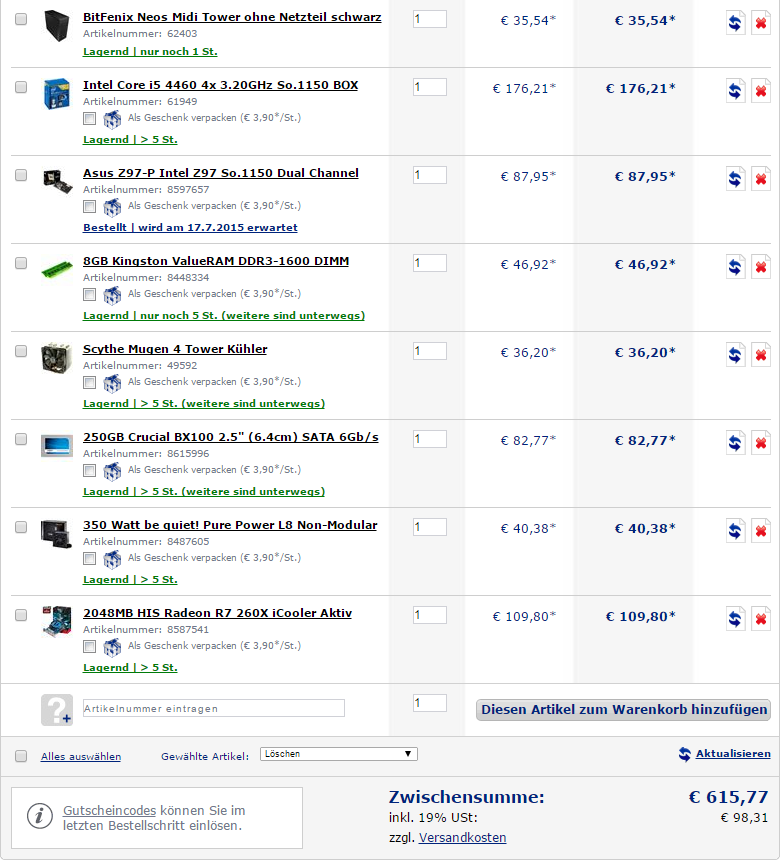
Task: Add article to cart button
Action: coord(624,710)
